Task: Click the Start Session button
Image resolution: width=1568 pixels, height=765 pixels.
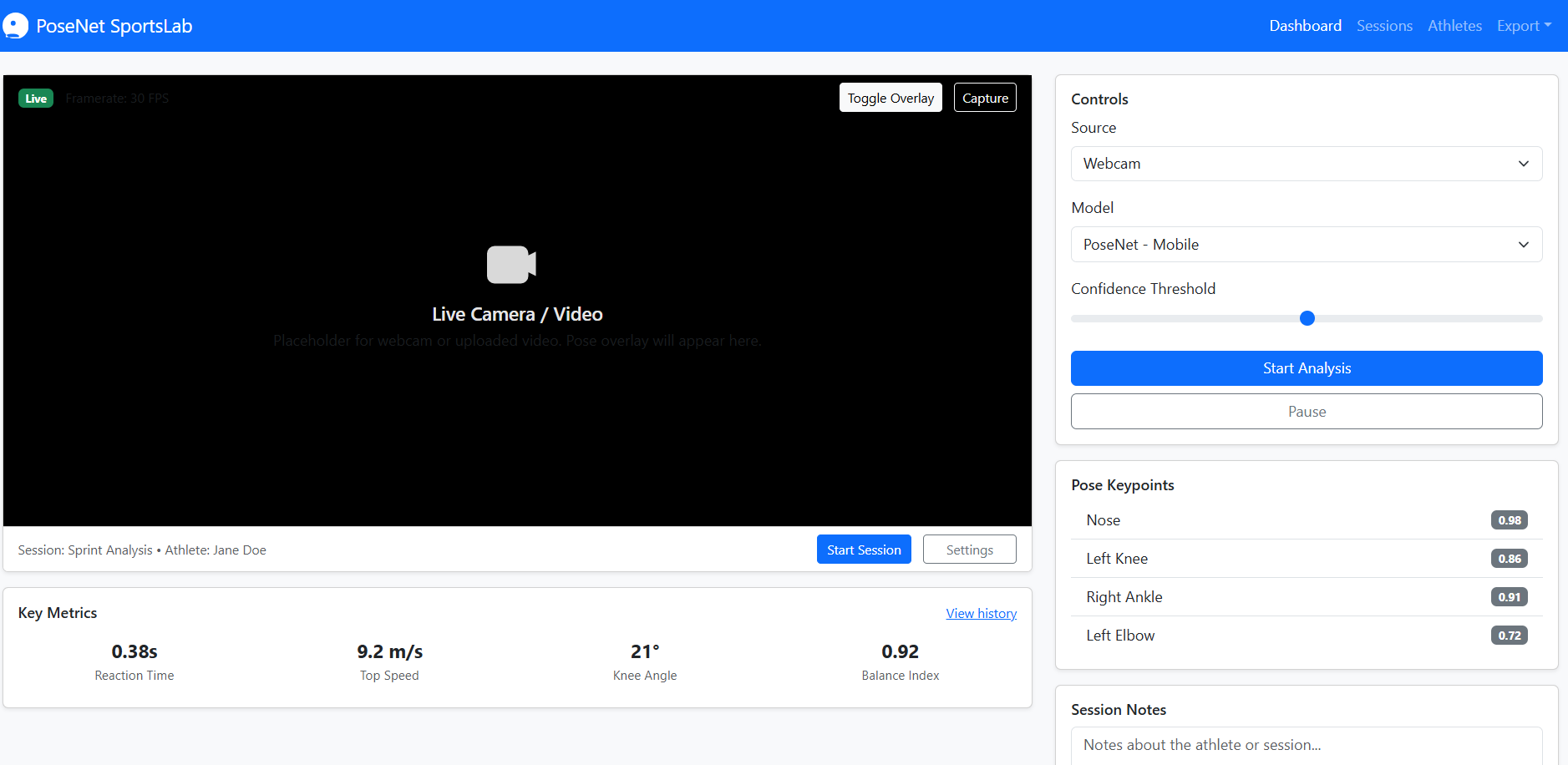Action: click(864, 550)
